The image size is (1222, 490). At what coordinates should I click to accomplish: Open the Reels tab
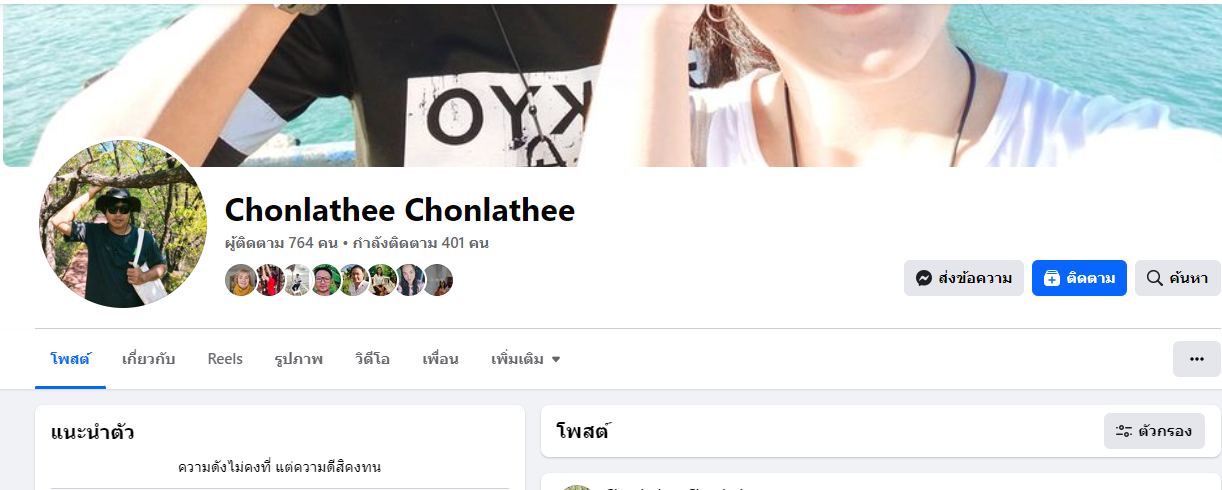(225, 359)
